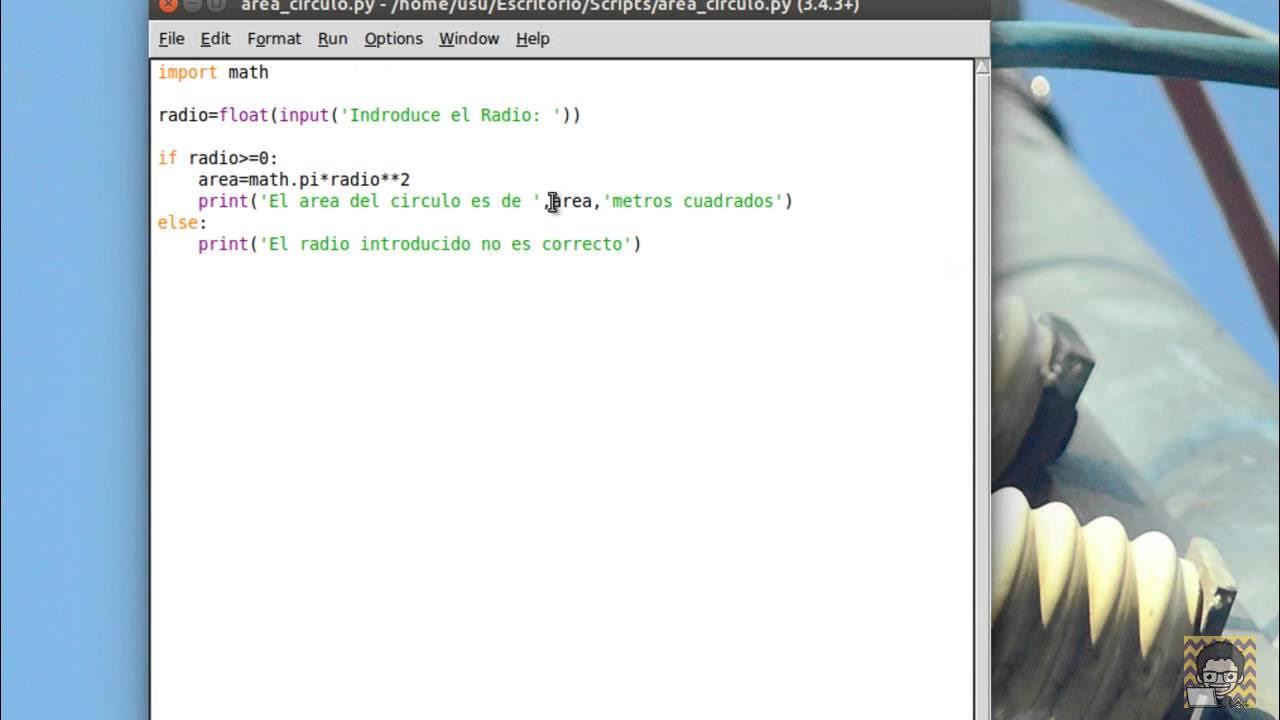Close the area_circulo.py editor window
This screenshot has height=720, width=1280.
pyautogui.click(x=168, y=4)
